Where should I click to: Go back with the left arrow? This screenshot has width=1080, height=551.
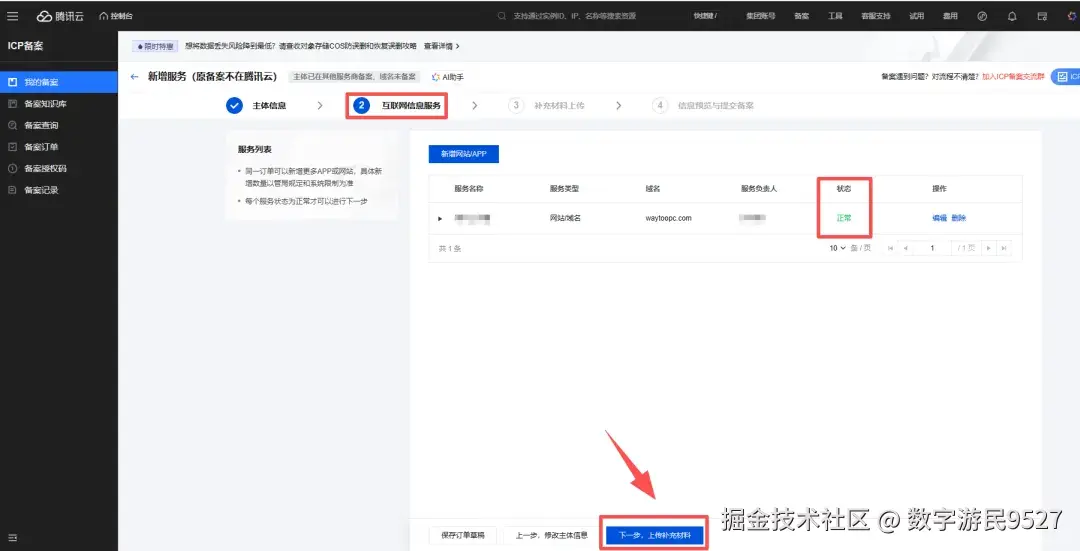134,76
